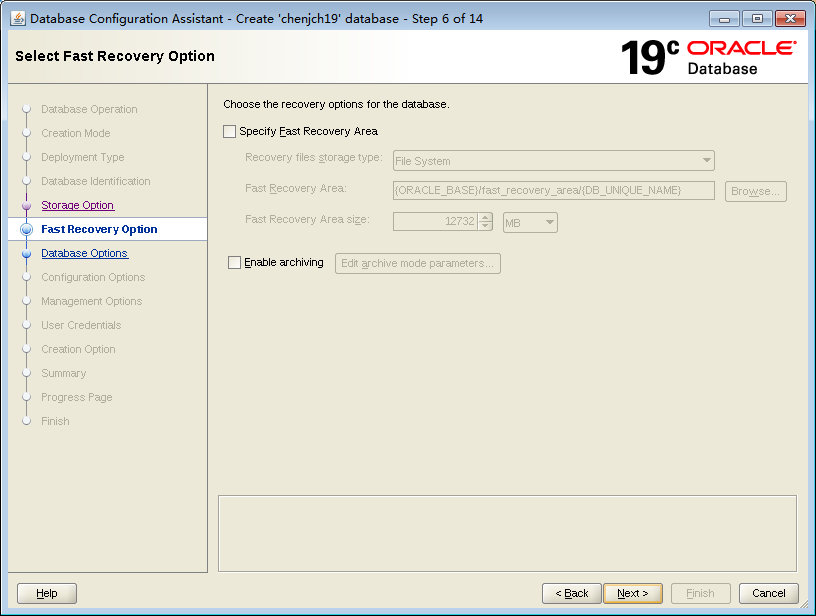Click the Fast Recovery Option step indicator dot
The width and height of the screenshot is (816, 616).
click(x=25, y=229)
